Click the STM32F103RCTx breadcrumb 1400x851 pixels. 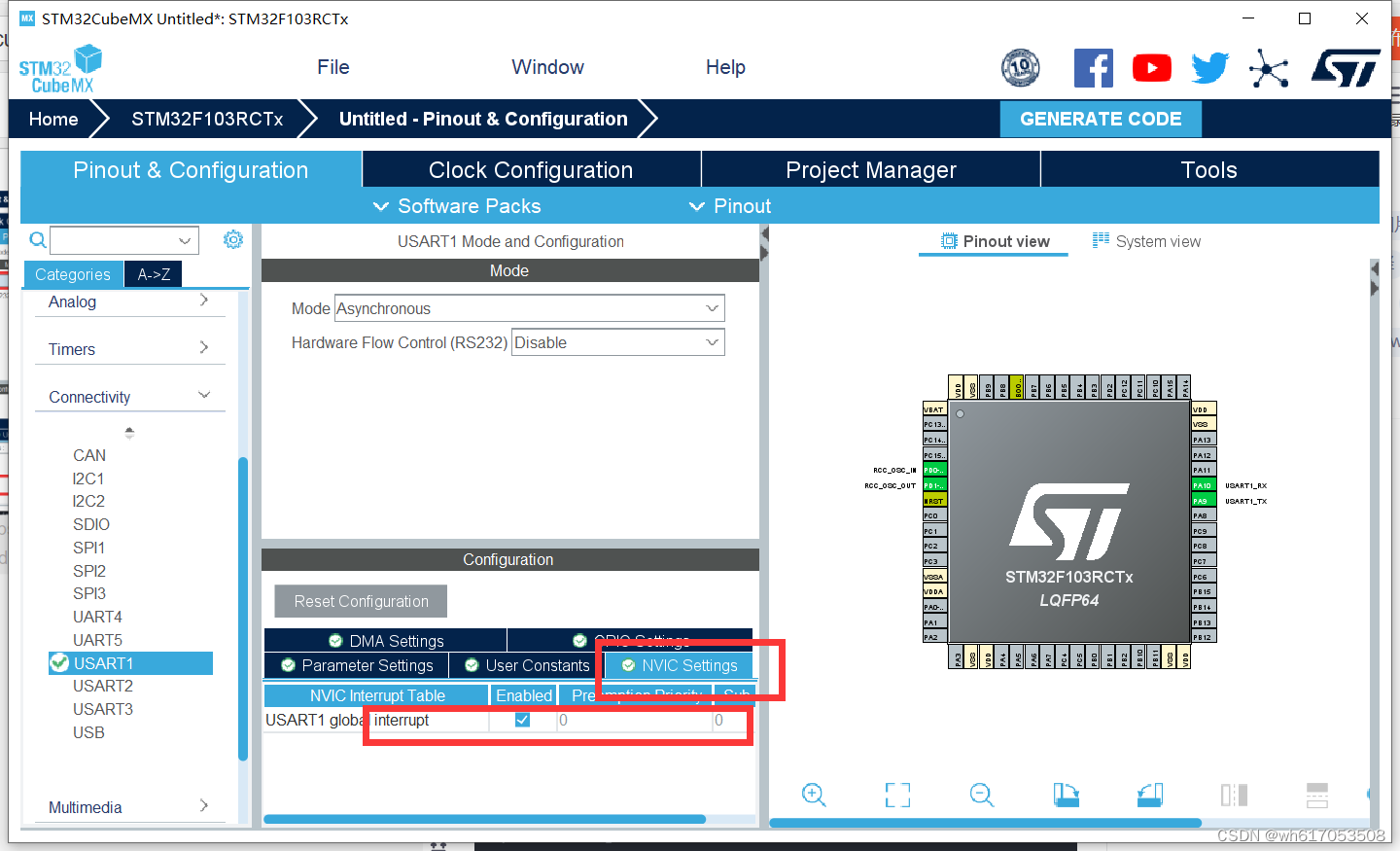tap(207, 119)
